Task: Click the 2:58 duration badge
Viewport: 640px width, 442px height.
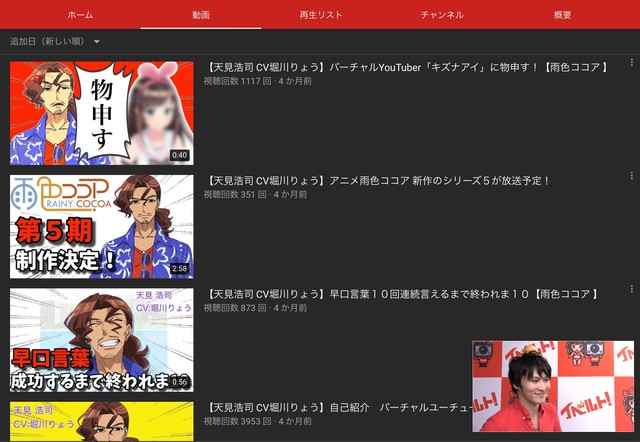Action: click(x=180, y=269)
